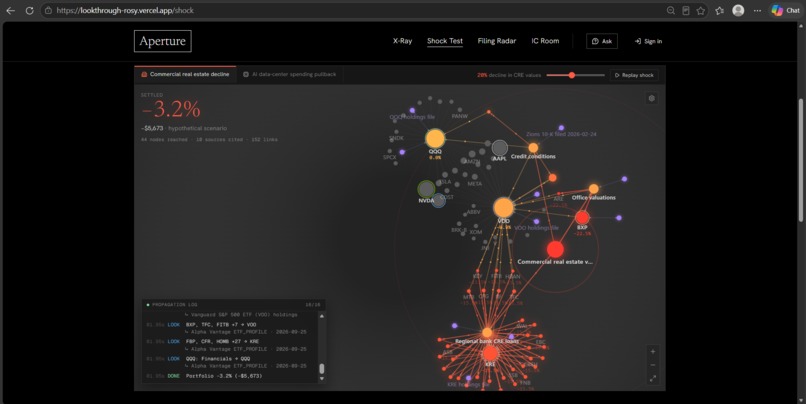Open the Filing Radar page

[x=497, y=41]
